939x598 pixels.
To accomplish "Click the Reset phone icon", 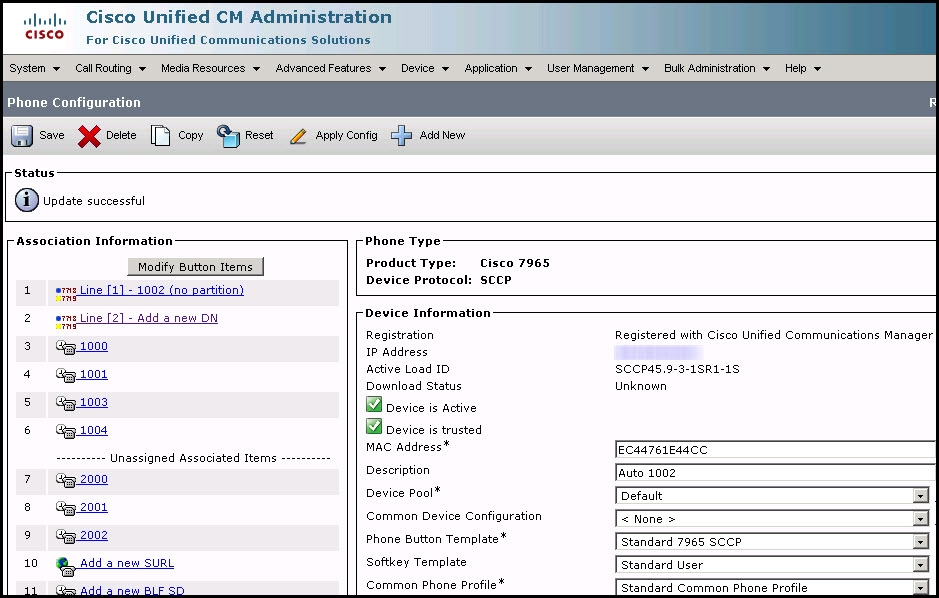I will tap(228, 136).
